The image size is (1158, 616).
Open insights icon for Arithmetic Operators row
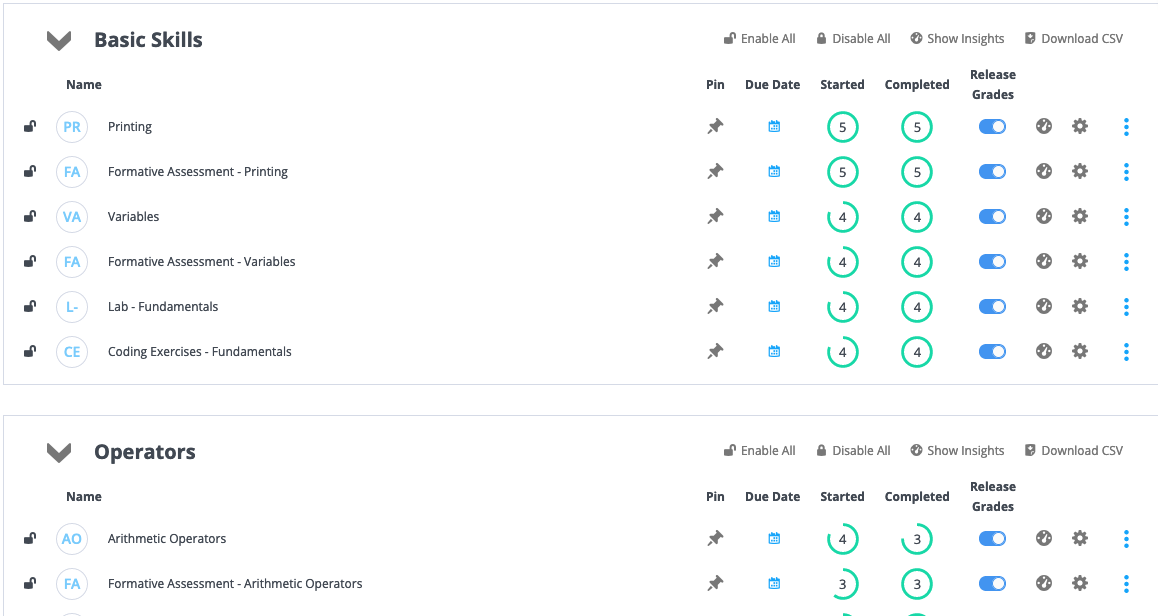[x=1044, y=538]
